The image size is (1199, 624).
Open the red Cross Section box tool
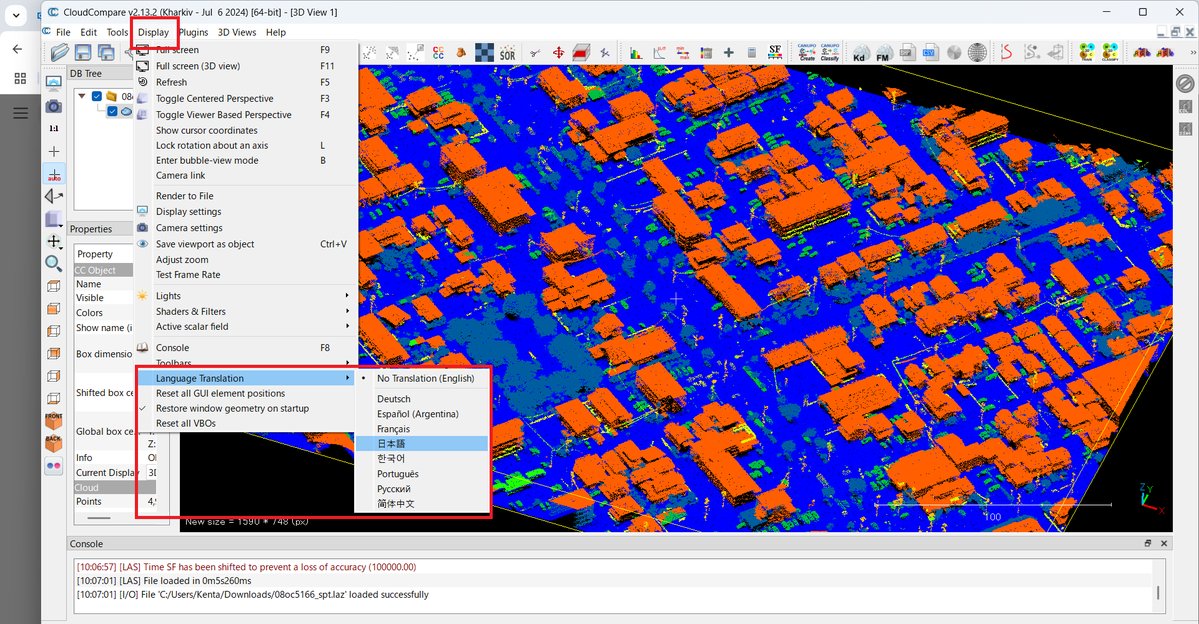tap(581, 52)
